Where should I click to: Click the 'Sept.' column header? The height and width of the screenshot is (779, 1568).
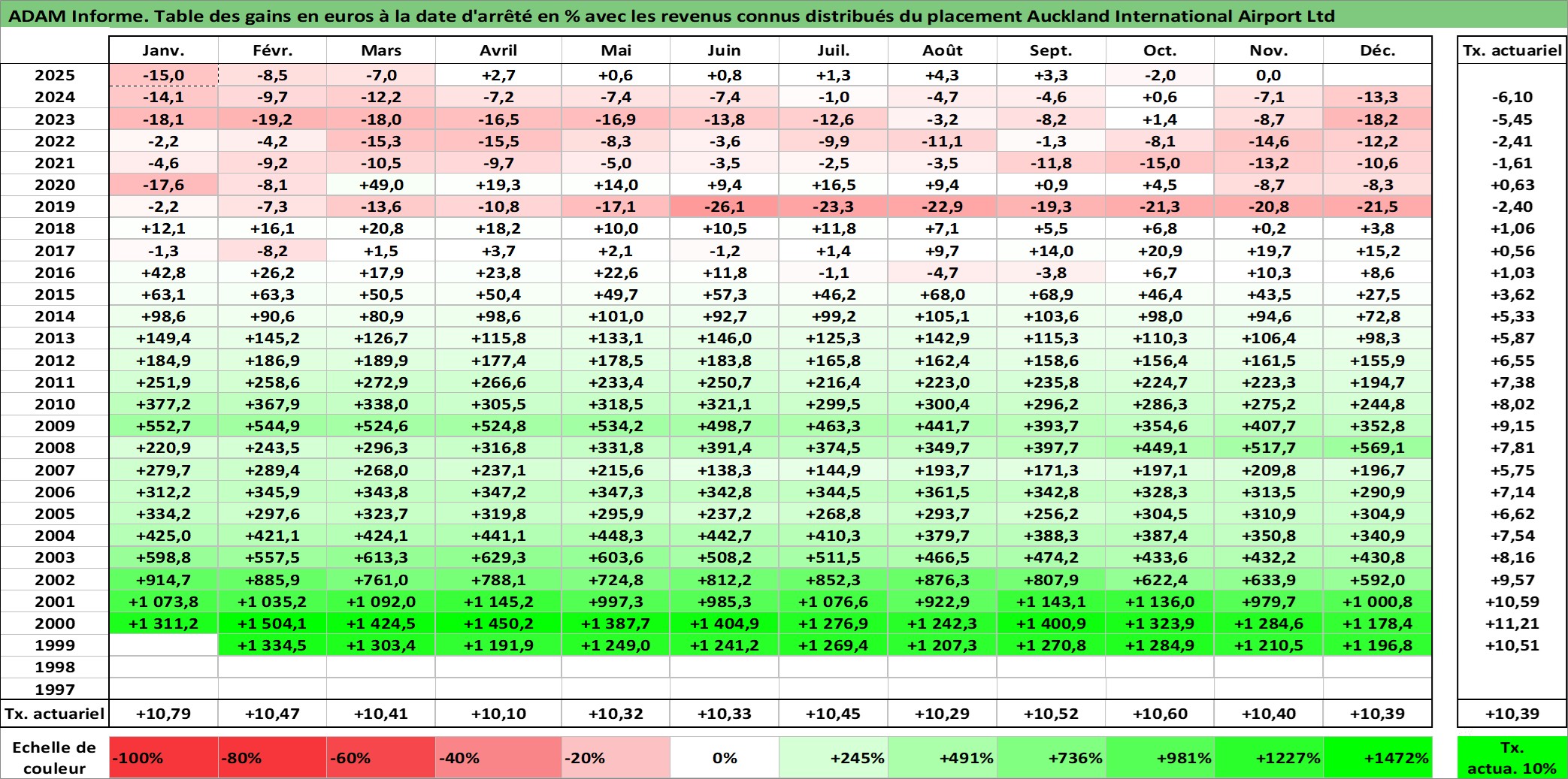pyautogui.click(x=1051, y=50)
